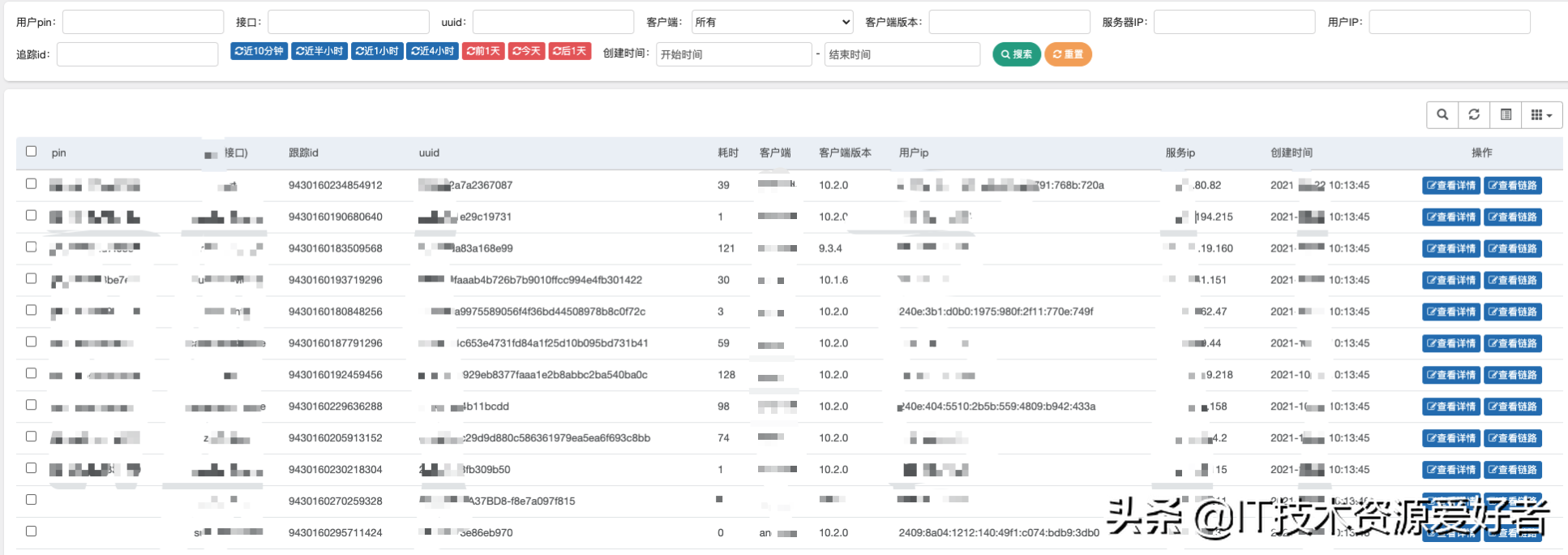Select the 近10分钟 quick time filter
This screenshot has height=555, width=1568.
pos(259,51)
